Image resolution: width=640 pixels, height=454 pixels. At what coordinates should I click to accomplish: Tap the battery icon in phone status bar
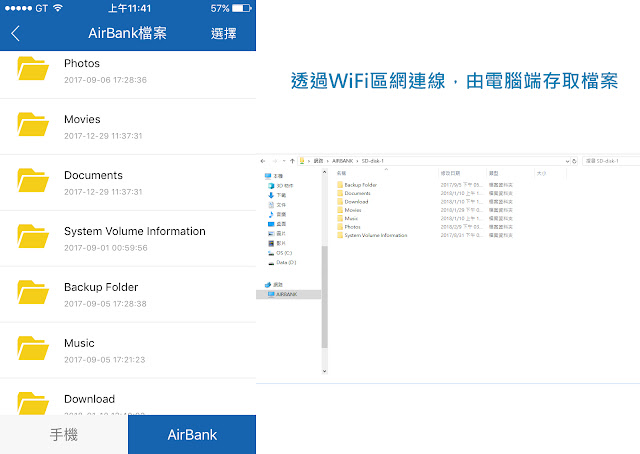(242, 8)
